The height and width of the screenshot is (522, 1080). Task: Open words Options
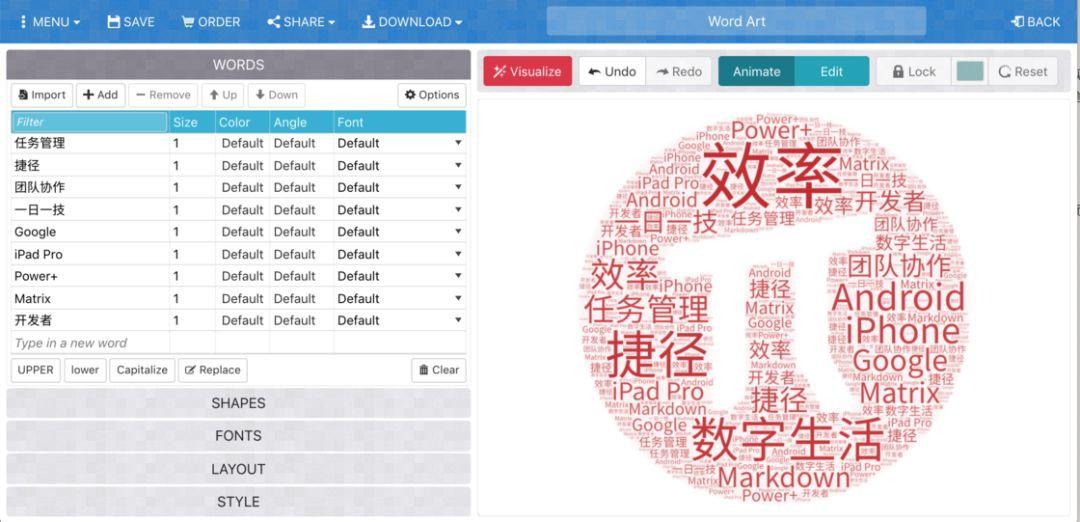click(432, 95)
